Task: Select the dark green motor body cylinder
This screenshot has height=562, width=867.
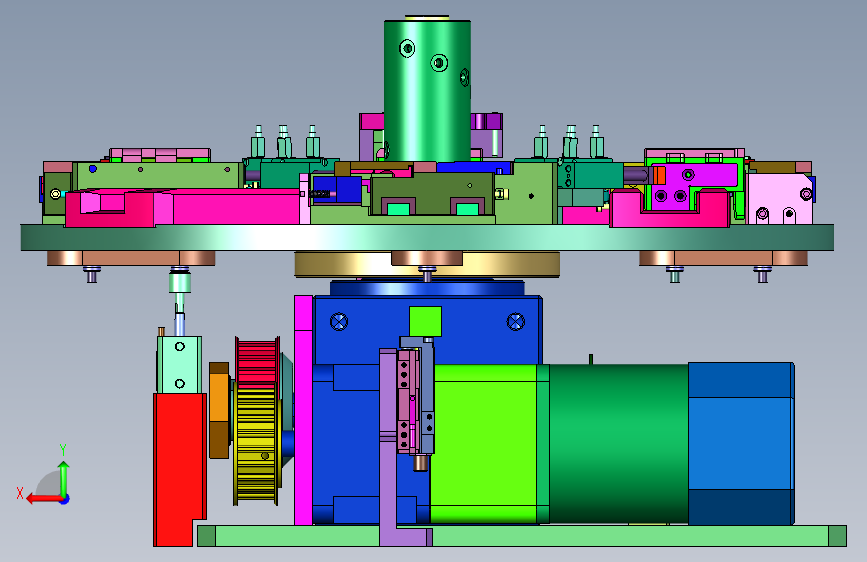Action: pos(618,444)
